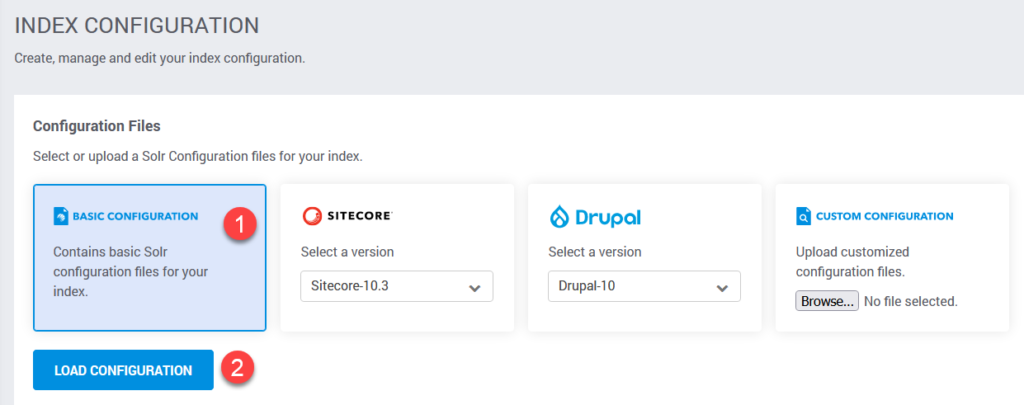
Task: Click the Sitecore swirl logo icon
Action: tap(312, 216)
